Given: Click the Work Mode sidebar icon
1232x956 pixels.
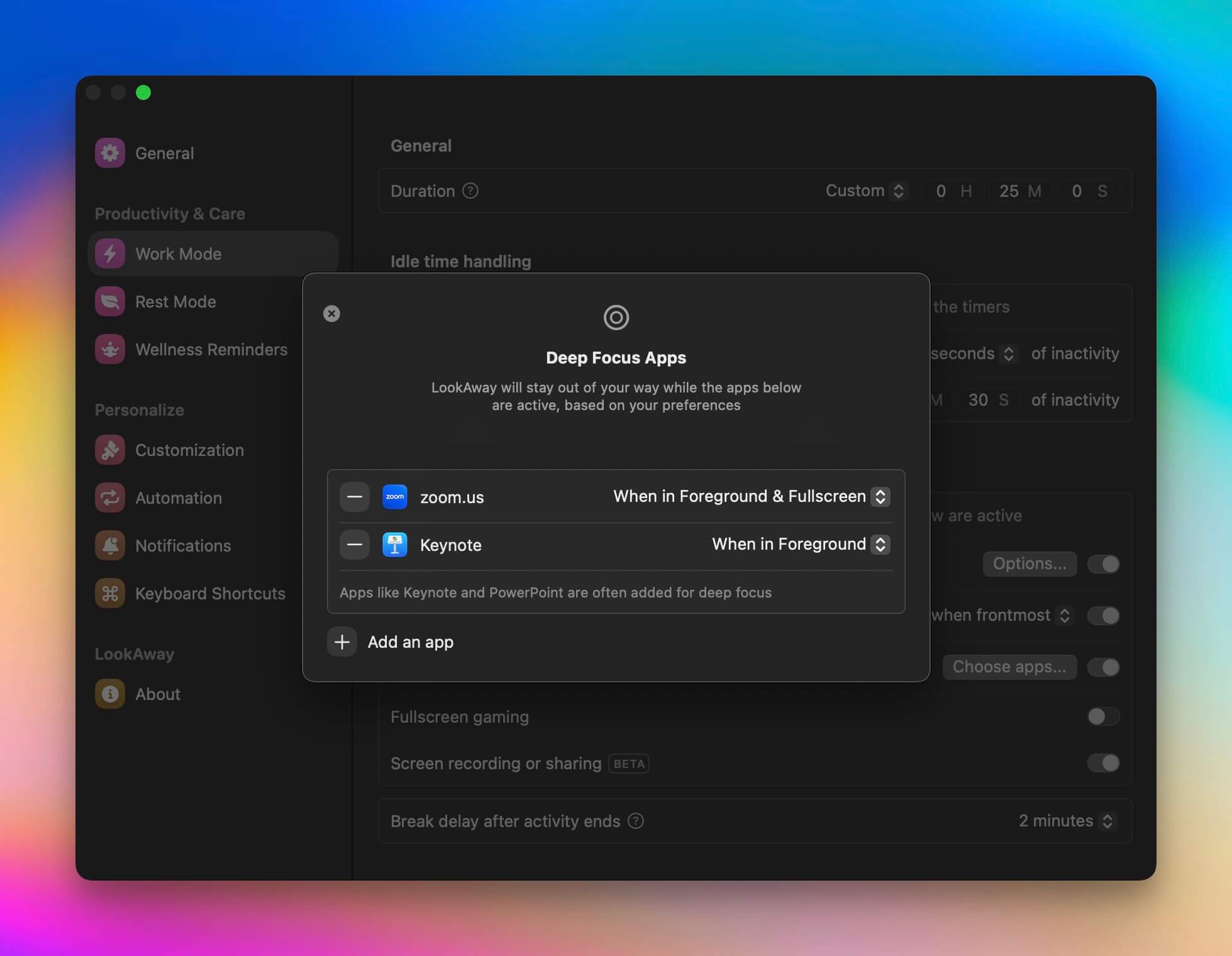Looking at the screenshot, I should pyautogui.click(x=109, y=252).
